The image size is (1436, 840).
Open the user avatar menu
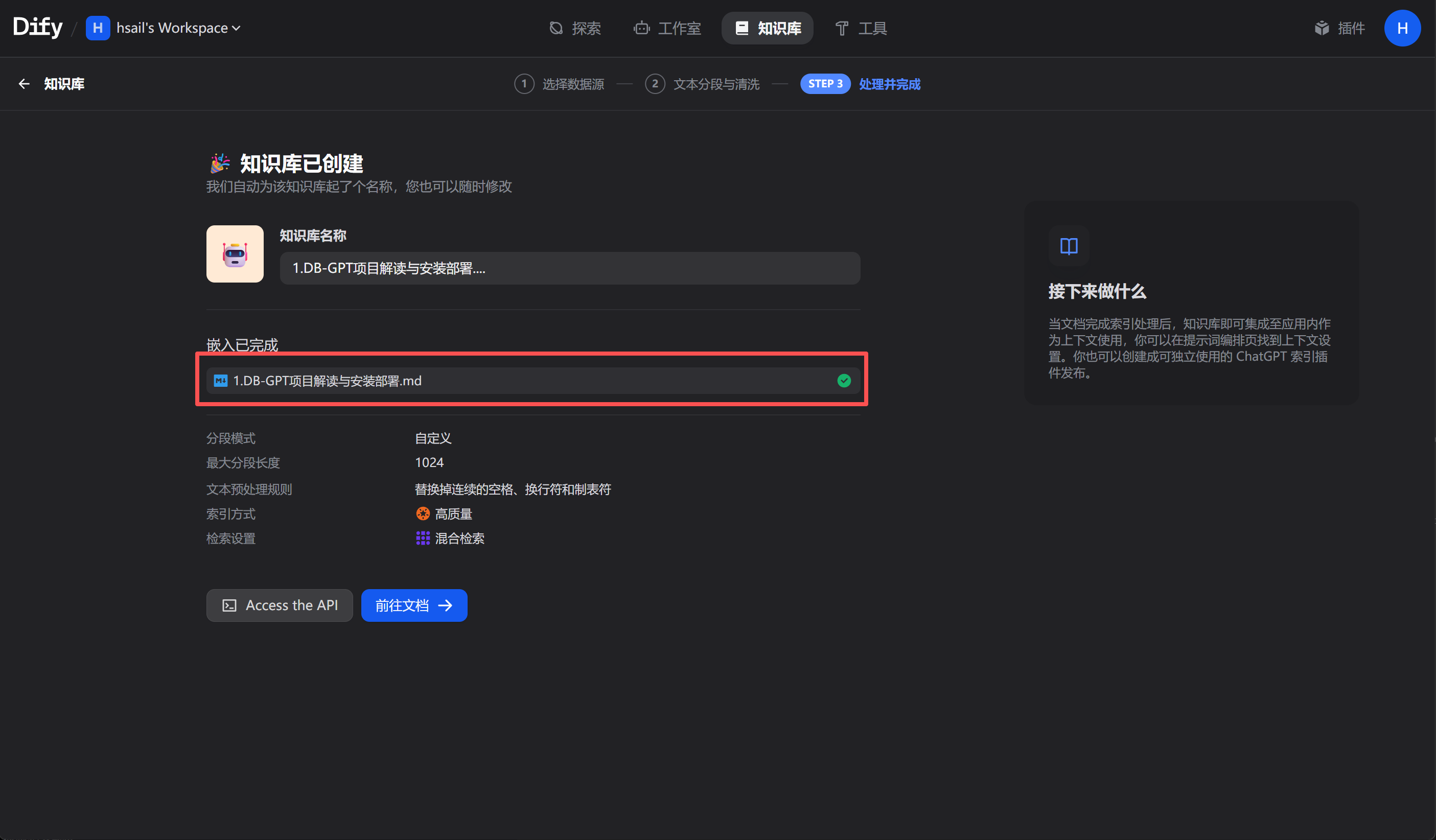(x=1402, y=28)
